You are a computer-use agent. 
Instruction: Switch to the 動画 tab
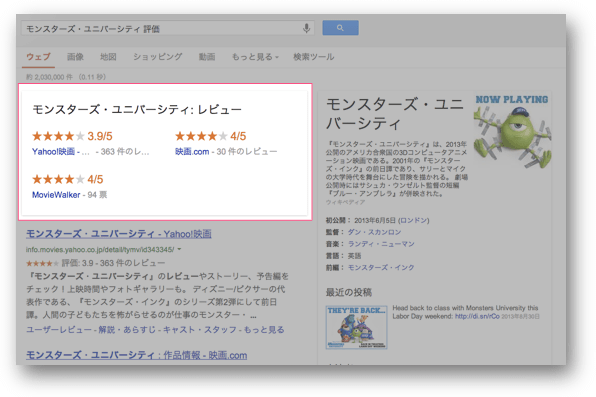coord(207,57)
